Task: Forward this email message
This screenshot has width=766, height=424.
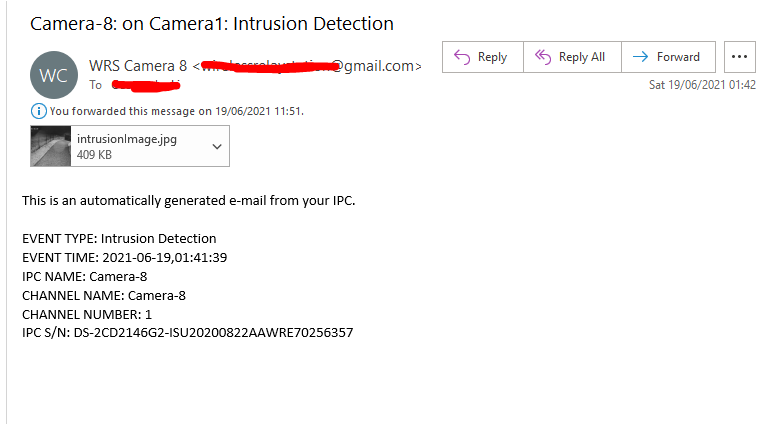Action: point(668,58)
